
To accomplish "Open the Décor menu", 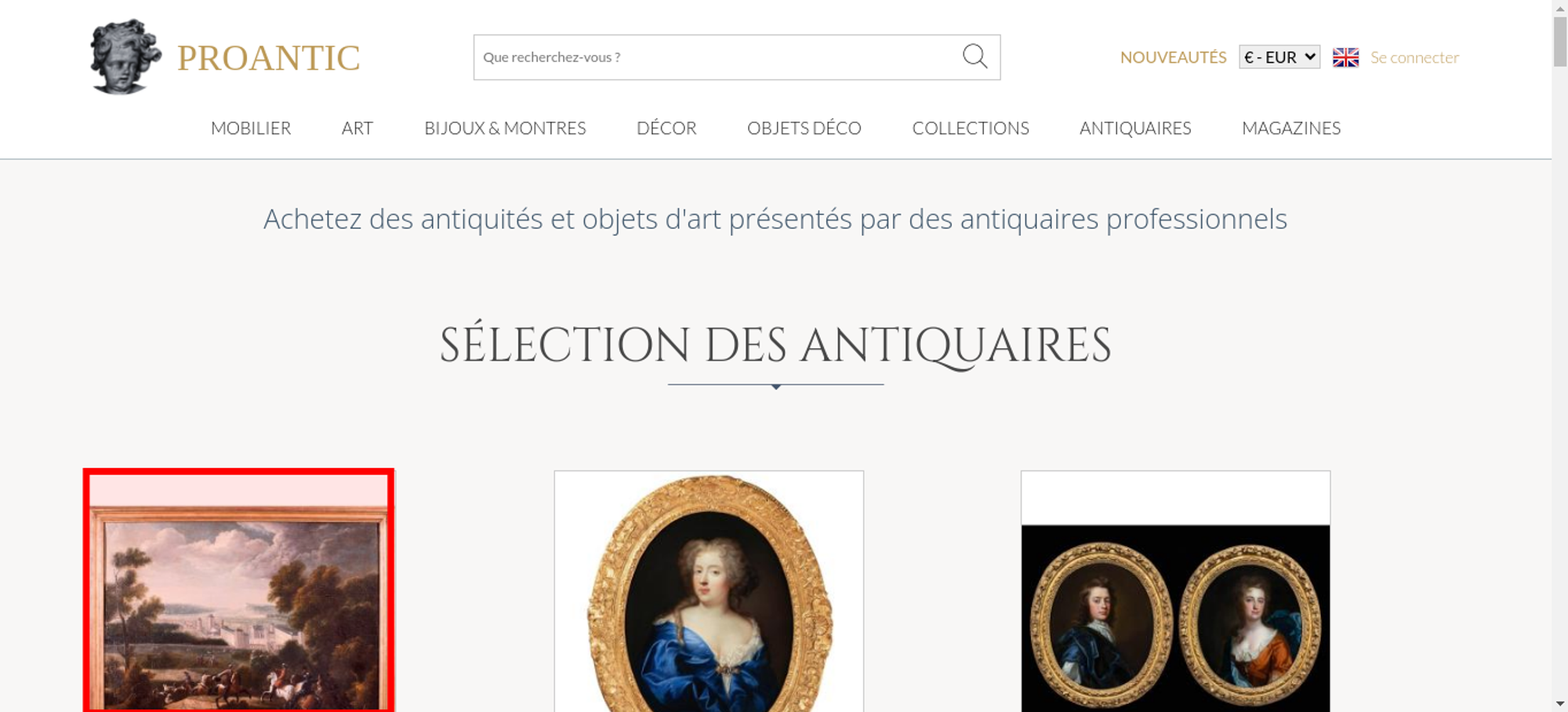I will tap(666, 128).
